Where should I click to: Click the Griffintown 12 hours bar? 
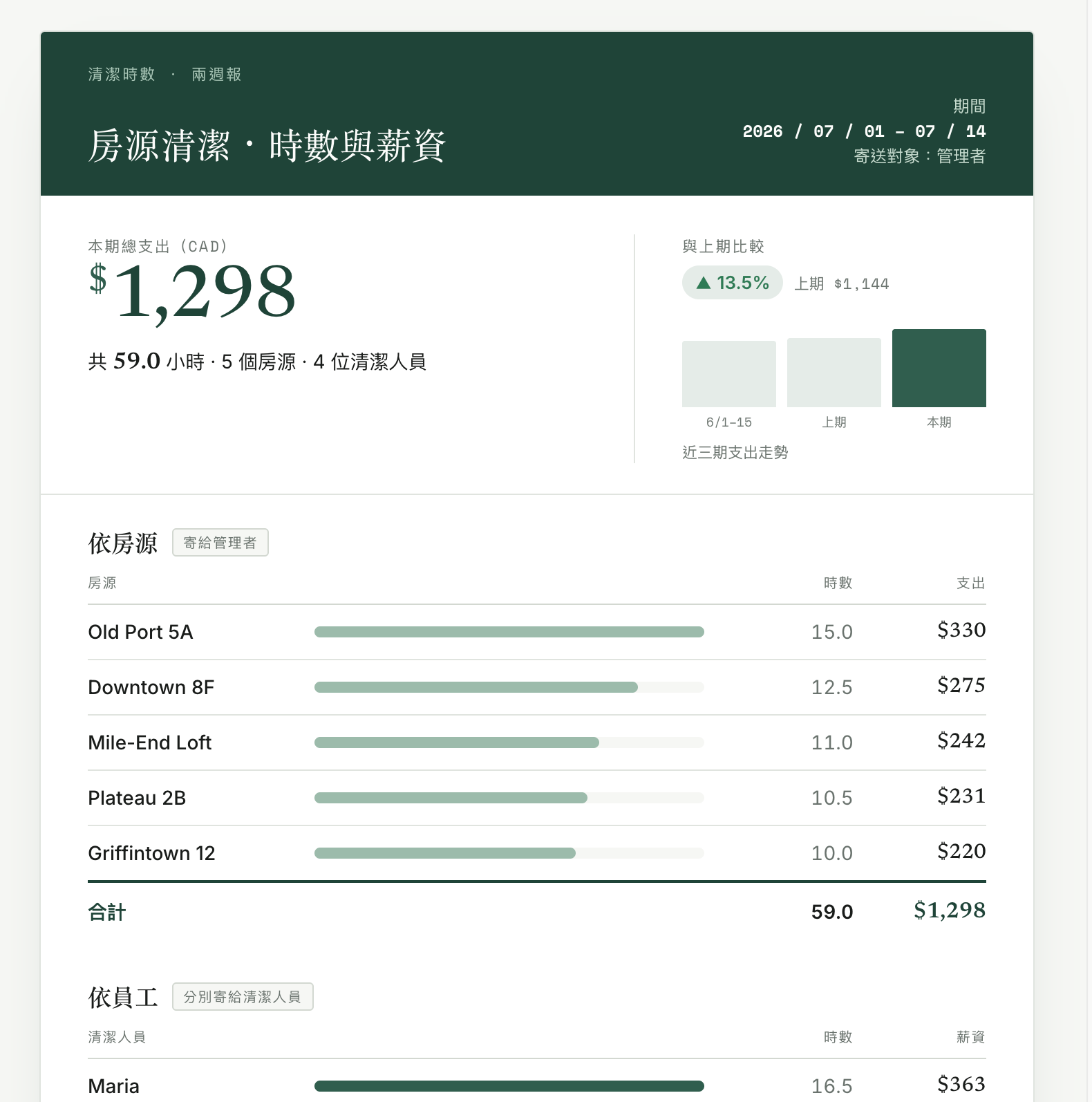pyautogui.click(x=509, y=853)
